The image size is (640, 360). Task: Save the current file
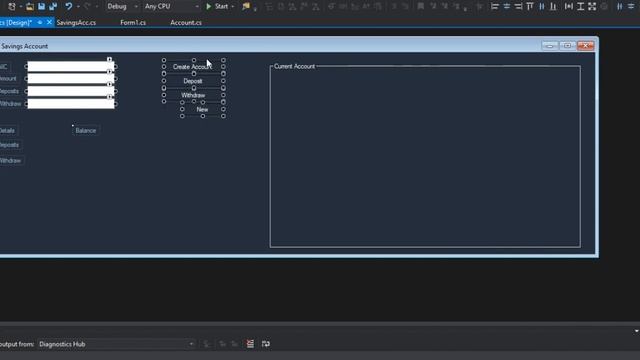pos(41,7)
